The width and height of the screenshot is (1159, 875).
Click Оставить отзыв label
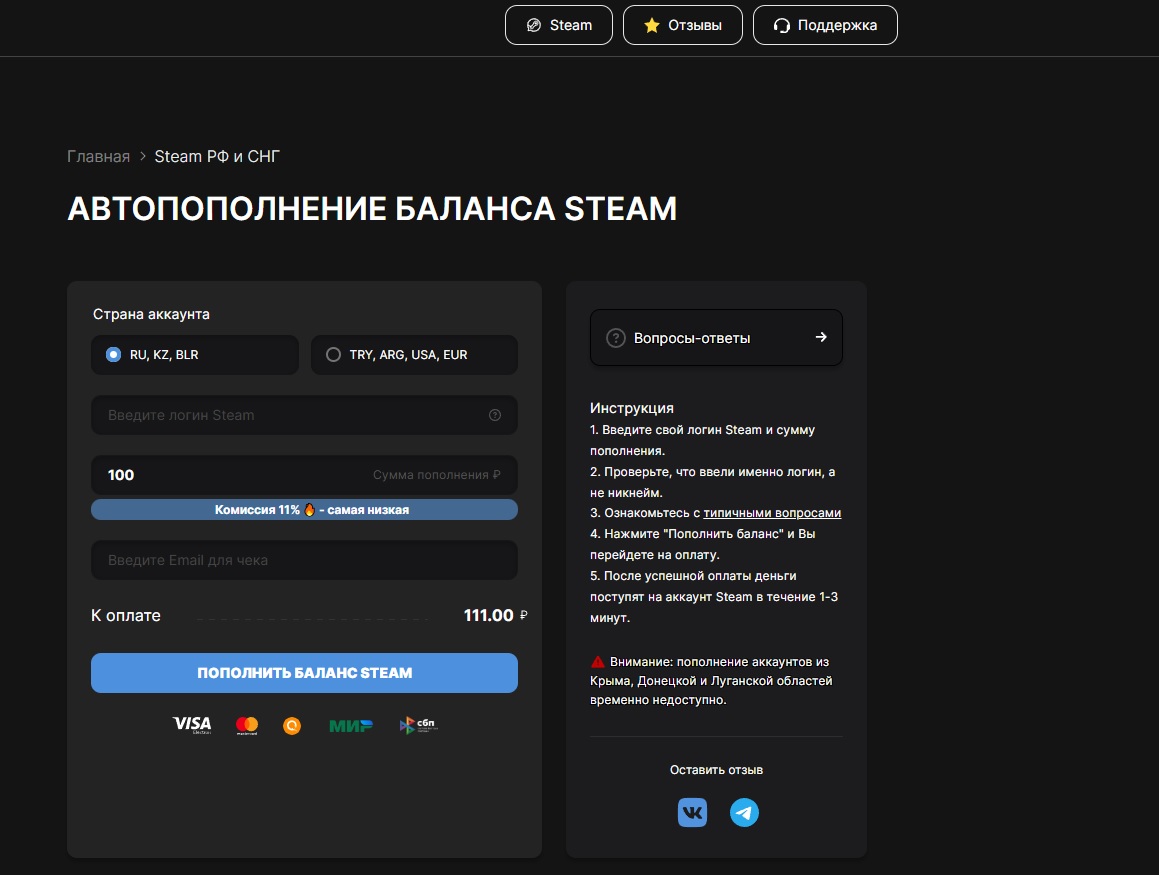coord(716,769)
